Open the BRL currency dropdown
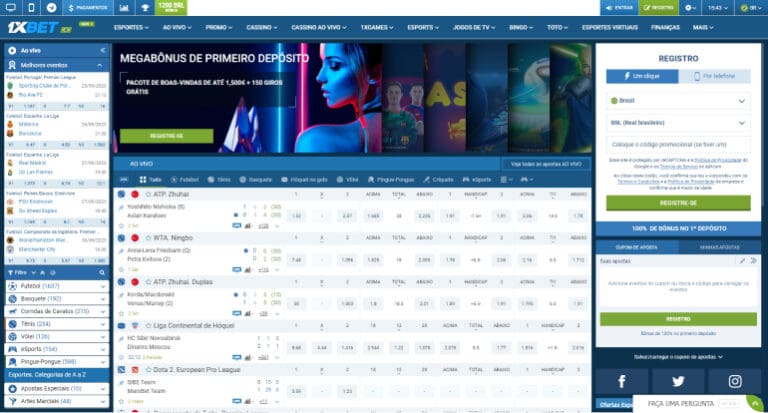Image resolution: width=768 pixels, height=413 pixels. 678,123
